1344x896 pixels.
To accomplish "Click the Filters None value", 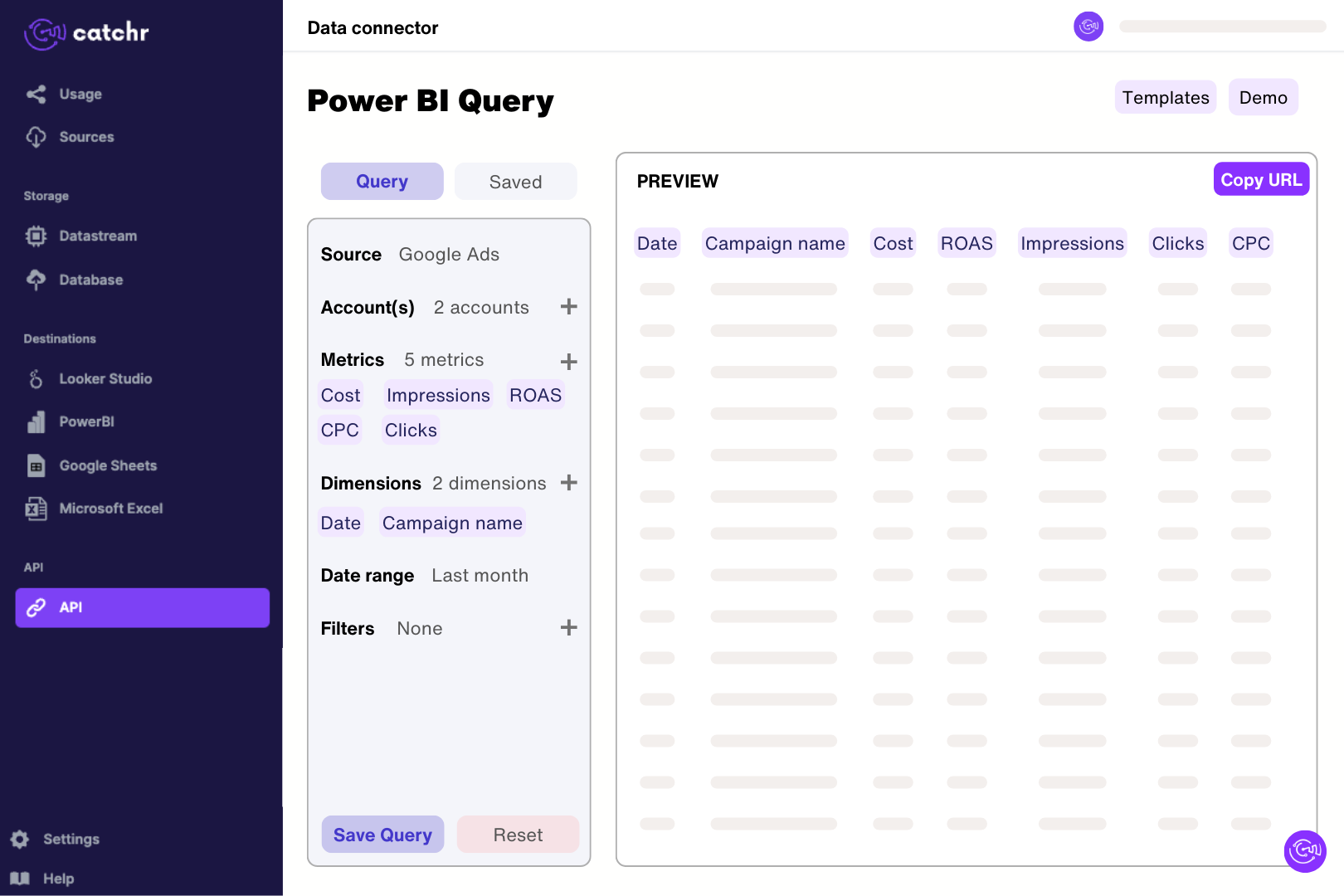I will [420, 629].
